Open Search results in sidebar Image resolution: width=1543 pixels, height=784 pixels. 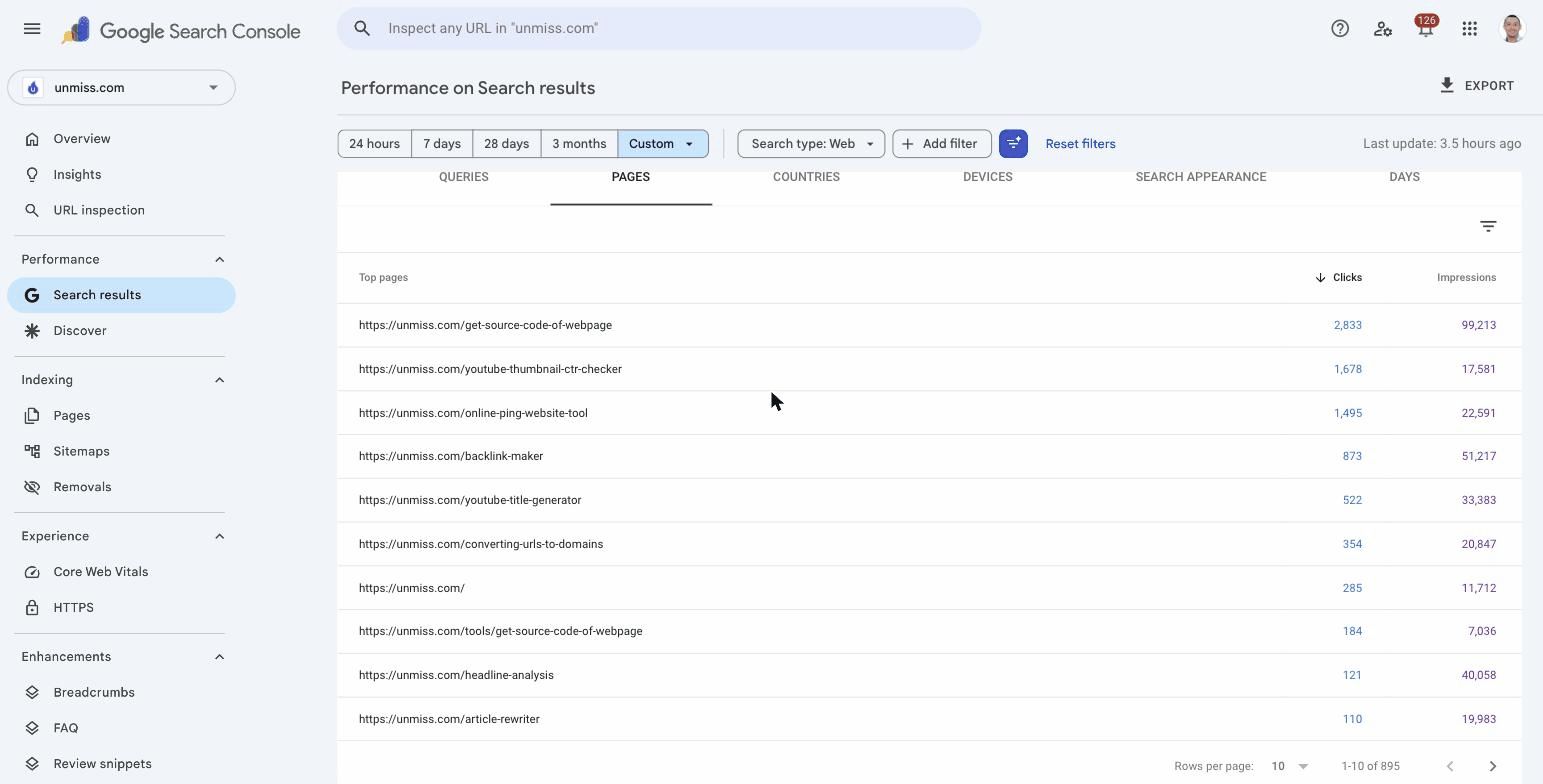122,296
